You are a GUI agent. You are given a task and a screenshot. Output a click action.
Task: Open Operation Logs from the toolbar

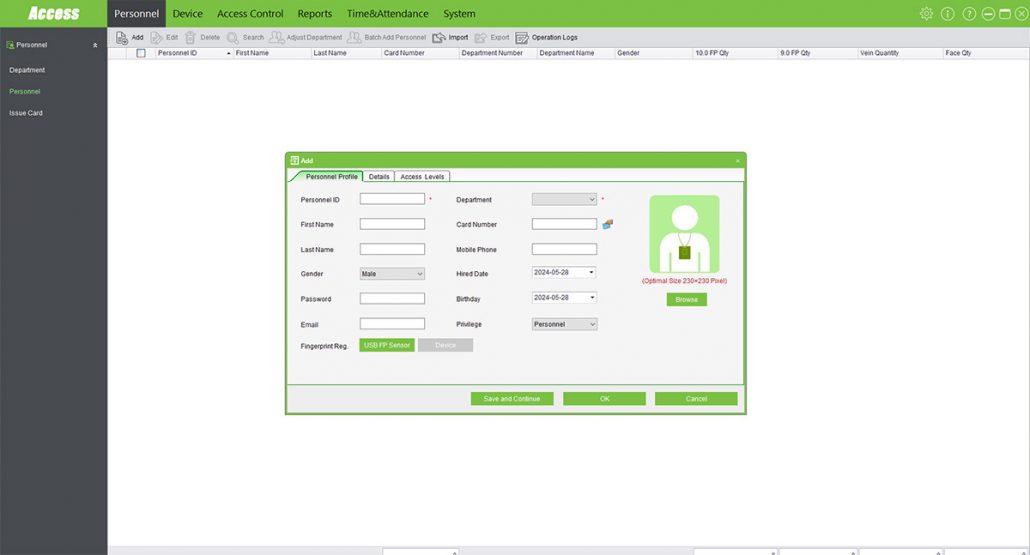522,38
